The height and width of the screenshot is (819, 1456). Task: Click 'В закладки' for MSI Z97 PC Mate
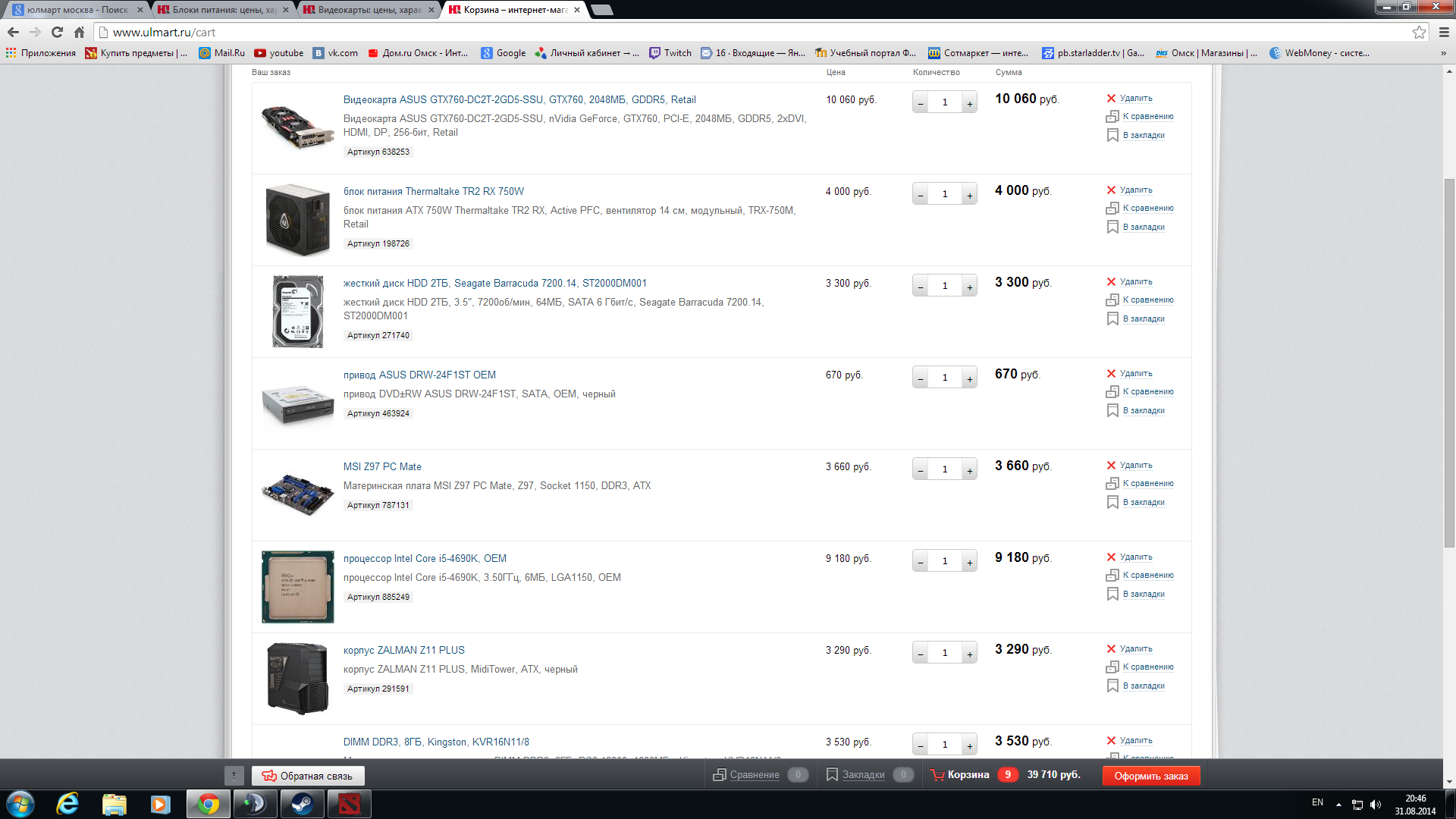coord(1144,503)
